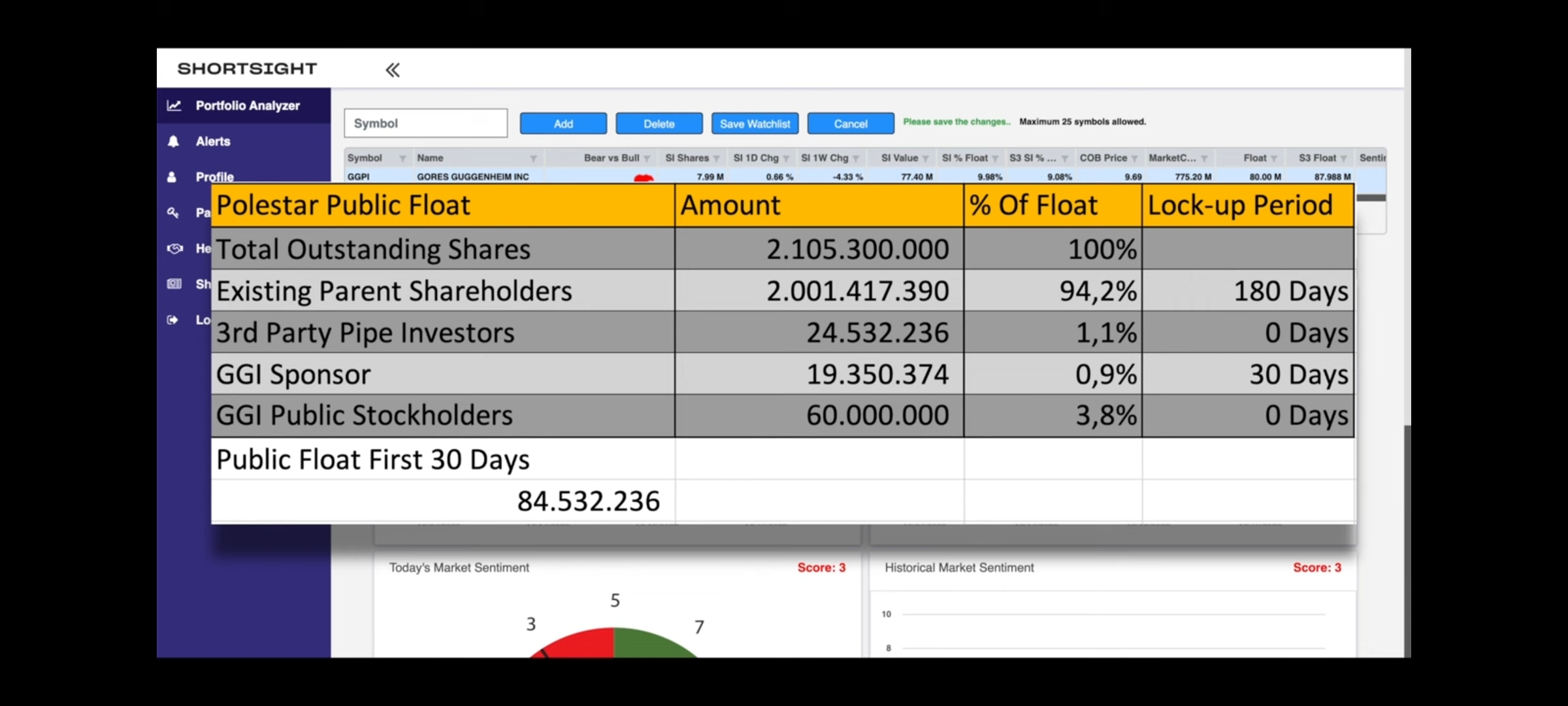Open the Profile menu item
The height and width of the screenshot is (706, 1568).
(x=215, y=176)
